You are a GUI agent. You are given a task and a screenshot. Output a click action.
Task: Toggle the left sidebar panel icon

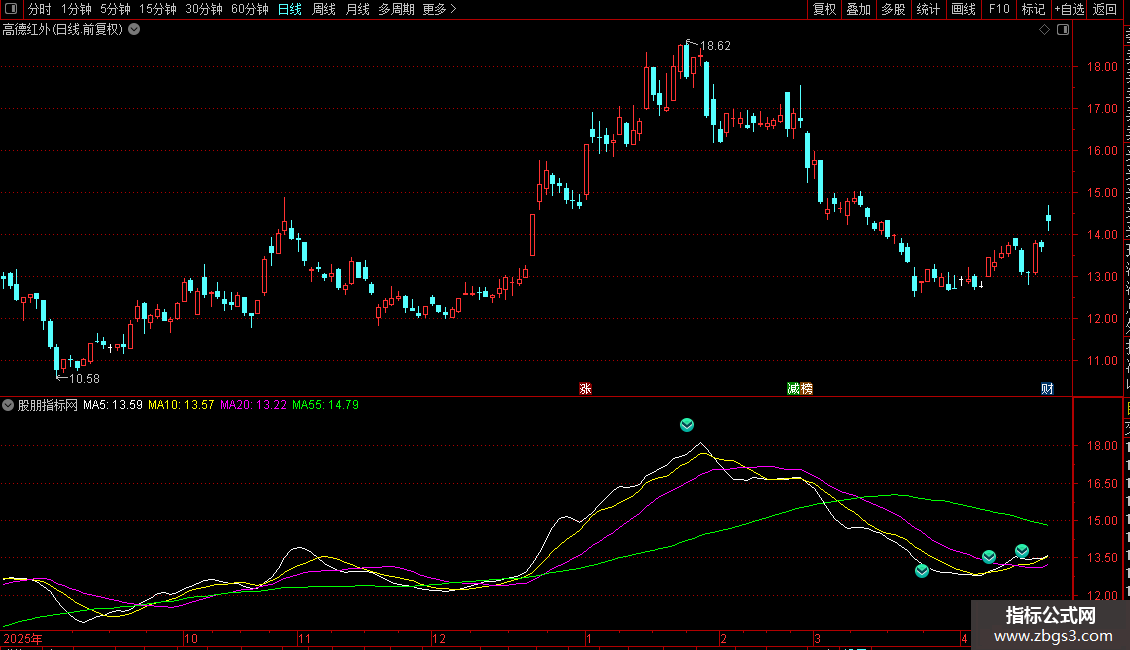tap(9, 9)
